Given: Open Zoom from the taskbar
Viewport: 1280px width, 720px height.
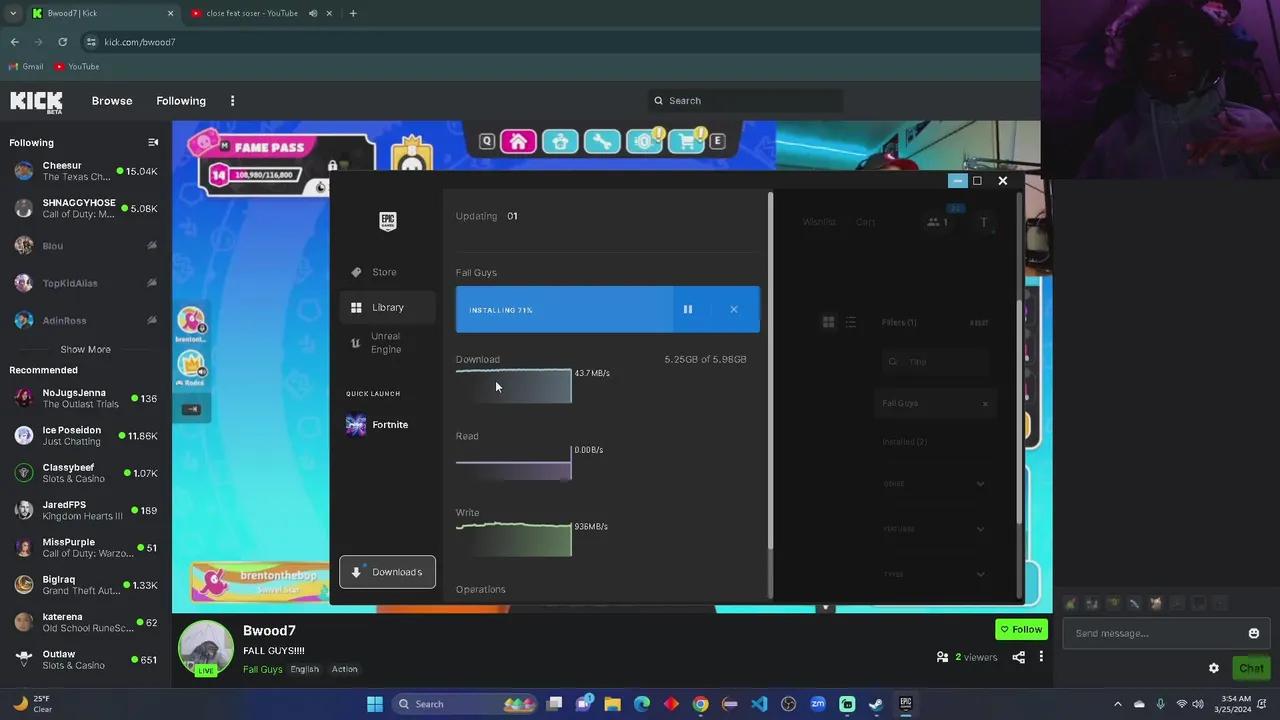Looking at the screenshot, I should (818, 704).
